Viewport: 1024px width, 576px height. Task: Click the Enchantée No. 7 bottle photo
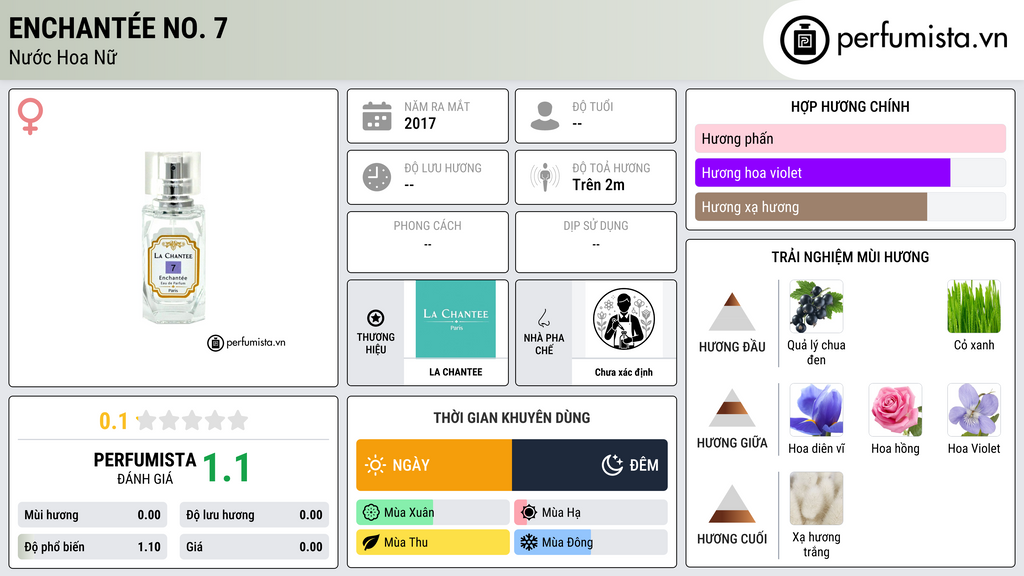coord(173,237)
